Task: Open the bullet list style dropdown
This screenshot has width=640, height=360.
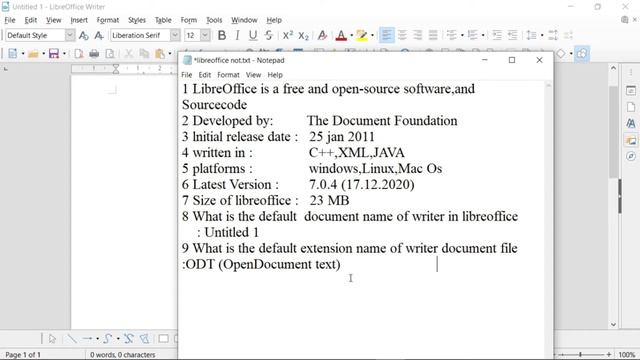Action: pos(462,36)
